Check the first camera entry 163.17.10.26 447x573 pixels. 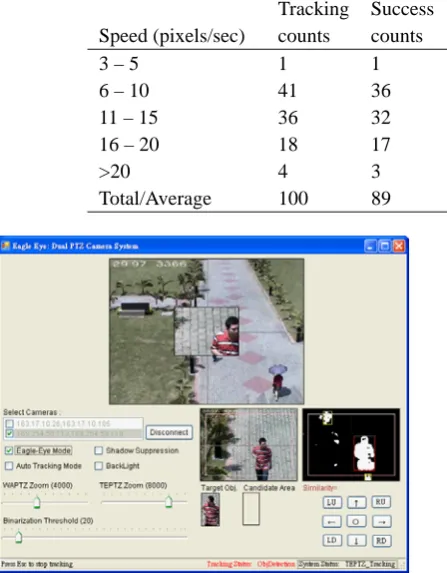[x=10, y=424]
